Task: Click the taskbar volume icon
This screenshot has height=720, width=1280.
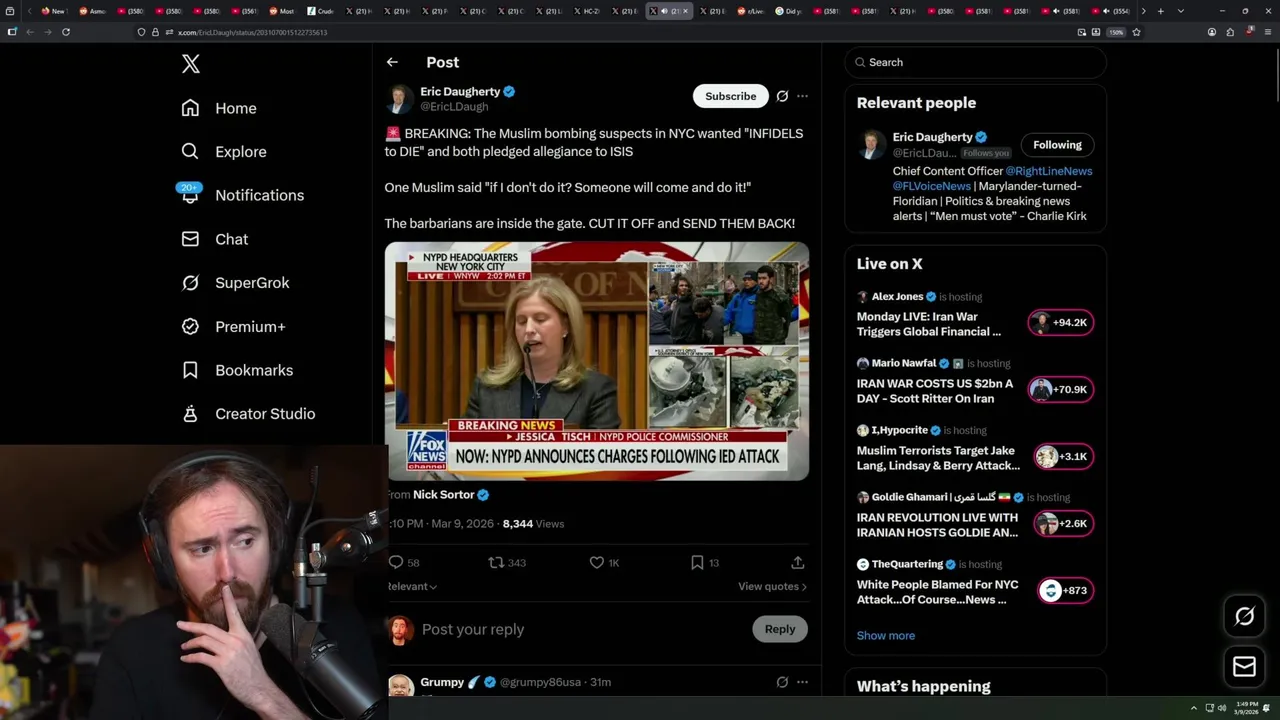Action: (x=1221, y=708)
